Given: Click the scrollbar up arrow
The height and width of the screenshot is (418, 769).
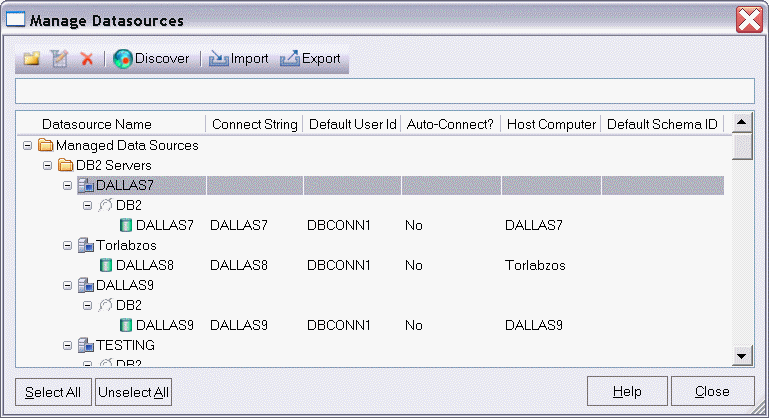Looking at the screenshot, I should (742, 122).
